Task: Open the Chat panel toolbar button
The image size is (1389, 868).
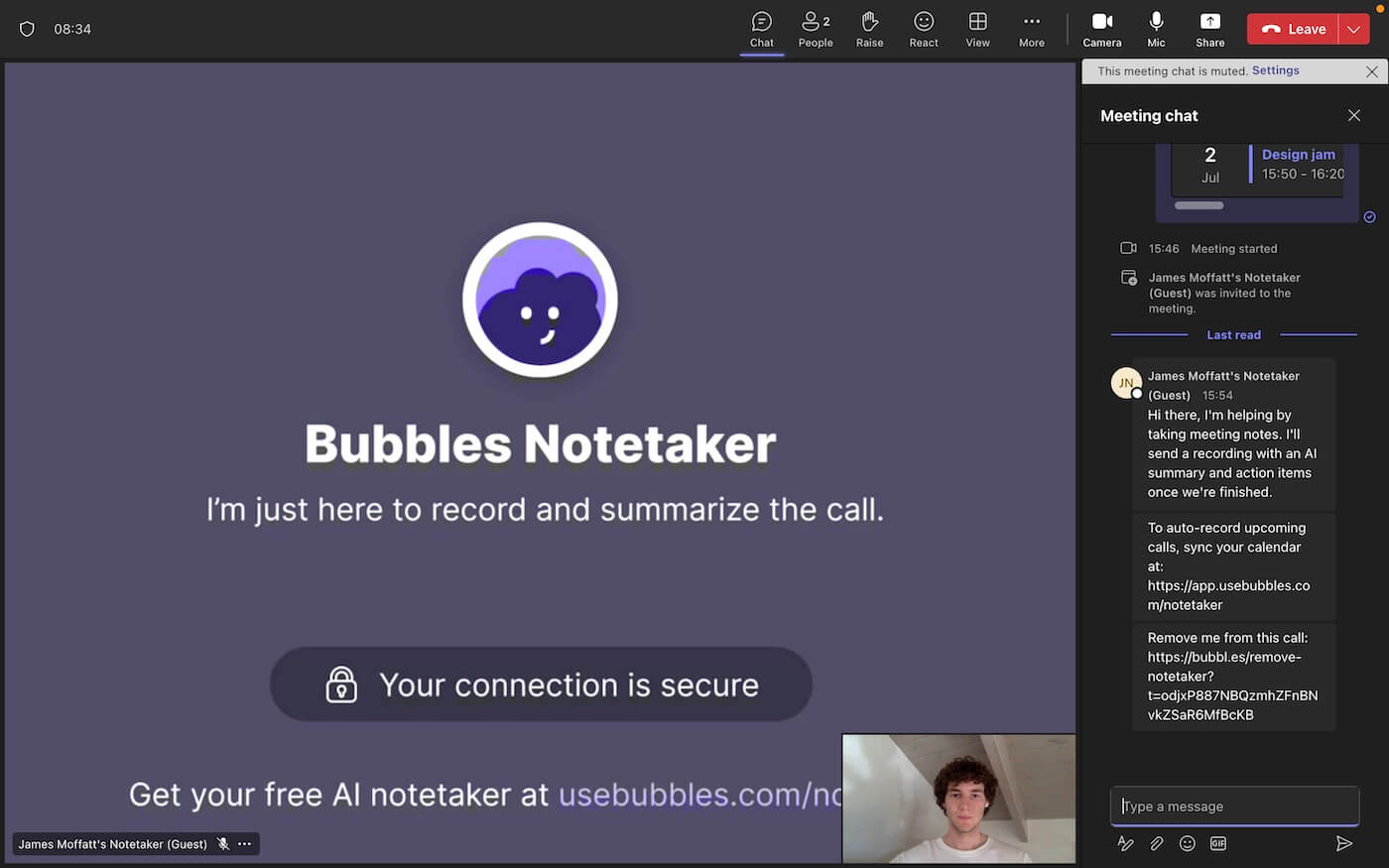Action: [761, 29]
